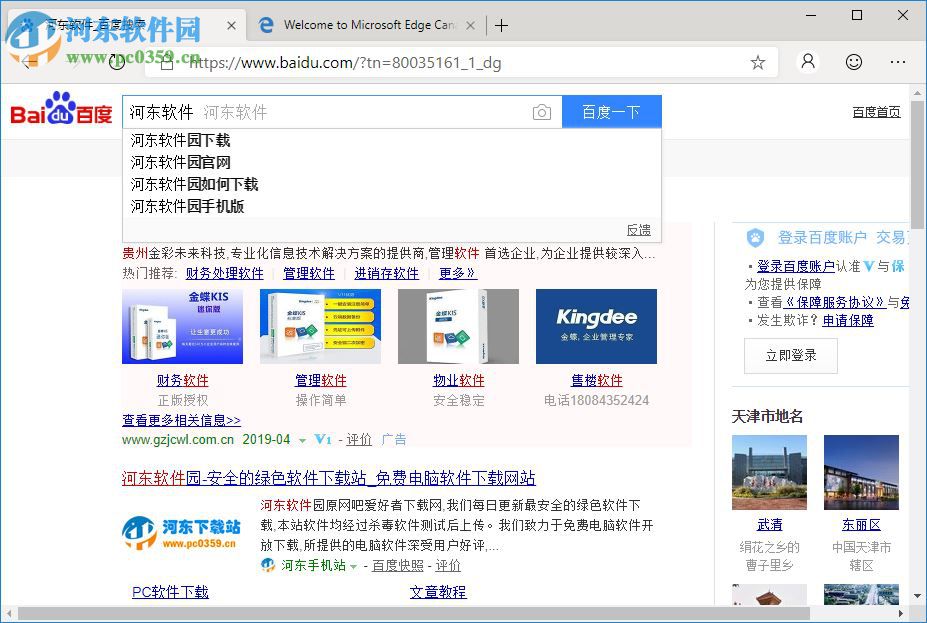The height and width of the screenshot is (623, 927).
Task: Click the 百度一下 search button
Action: click(612, 112)
